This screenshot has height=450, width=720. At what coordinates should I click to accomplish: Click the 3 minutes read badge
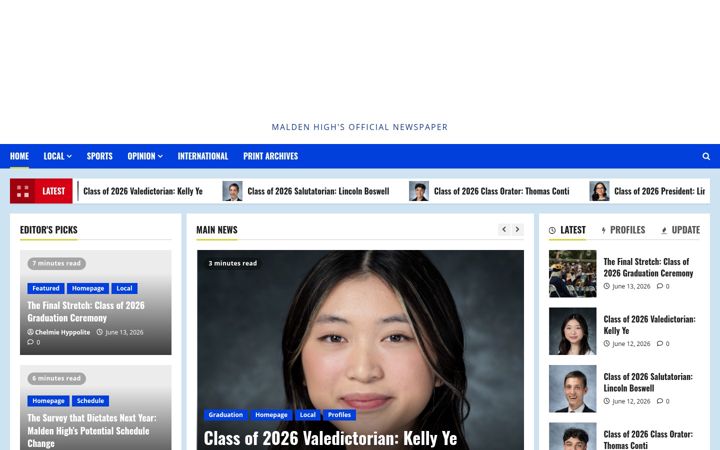click(x=233, y=263)
